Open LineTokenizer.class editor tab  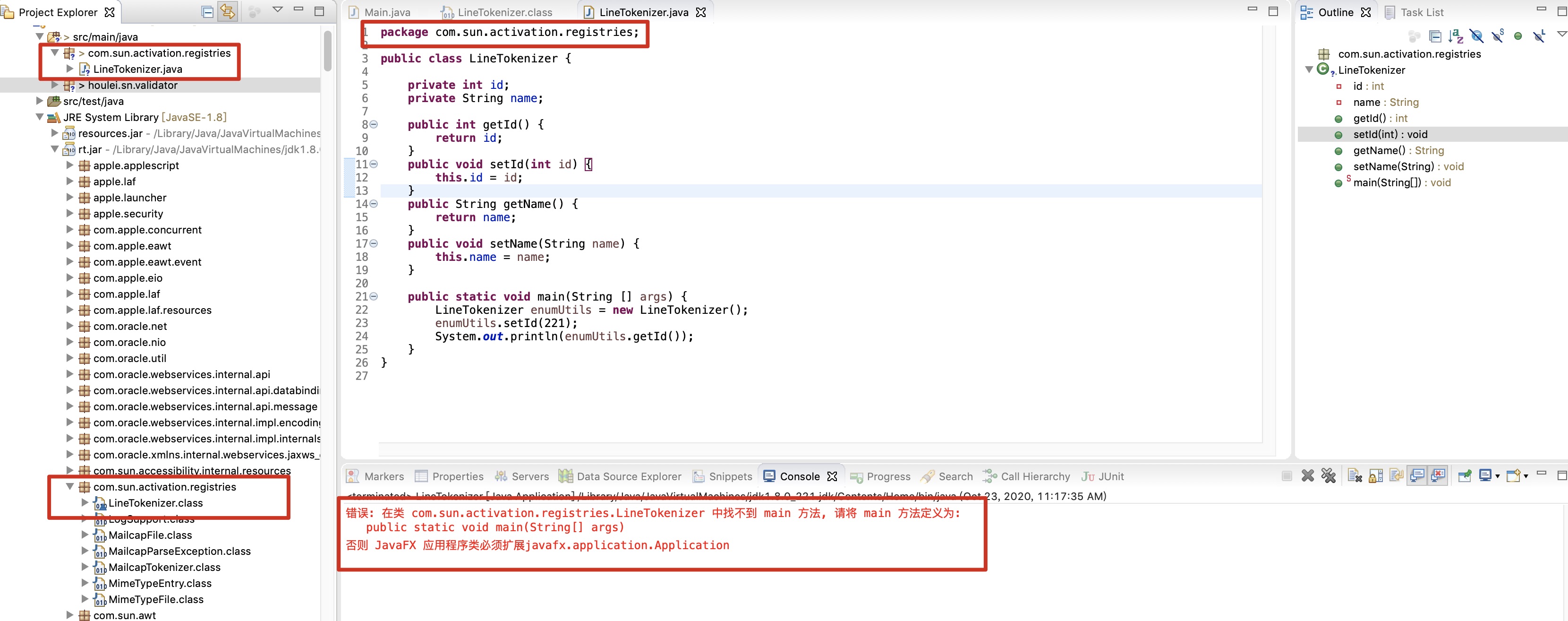click(498, 12)
